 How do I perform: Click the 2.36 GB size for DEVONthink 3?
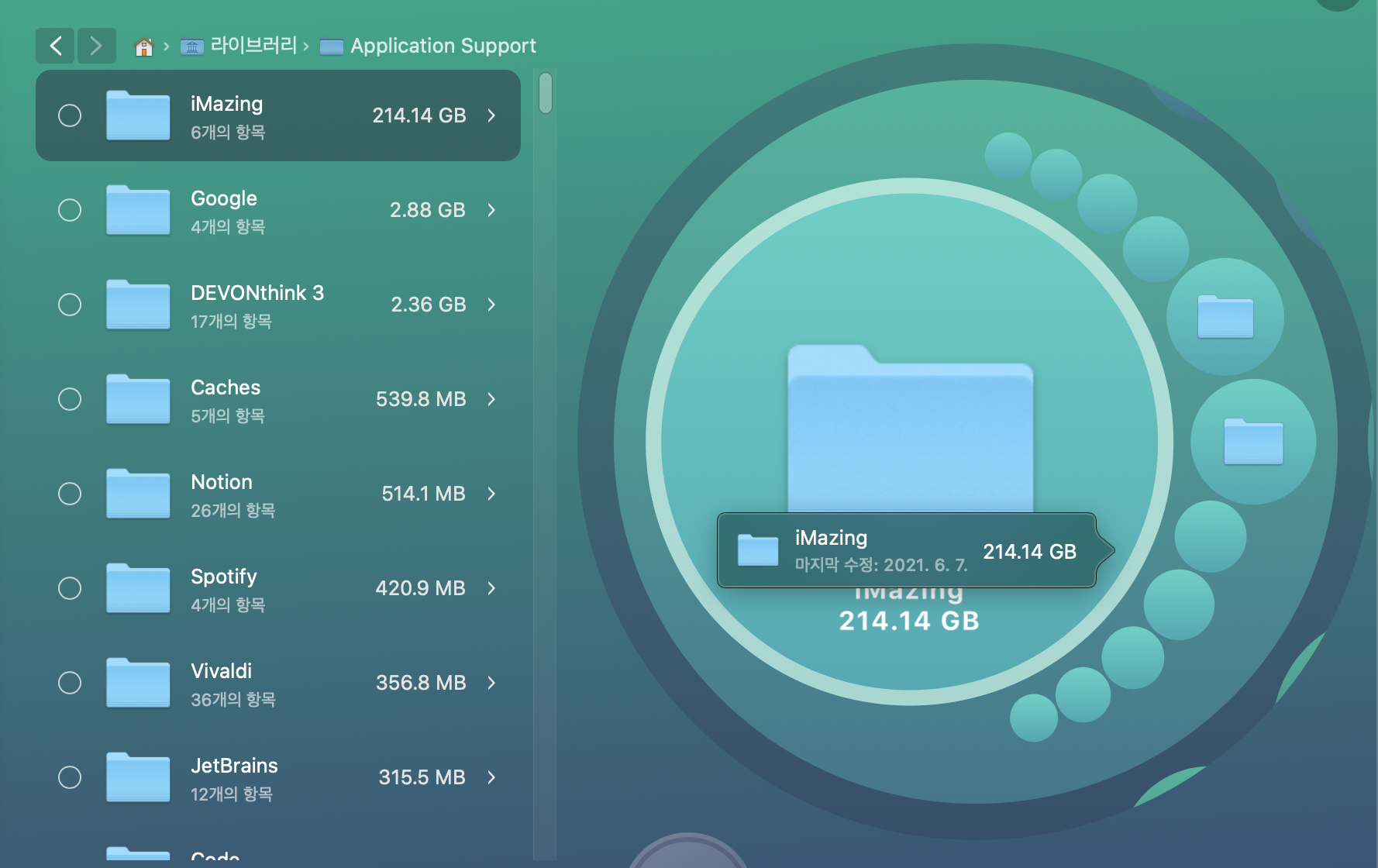click(x=429, y=305)
